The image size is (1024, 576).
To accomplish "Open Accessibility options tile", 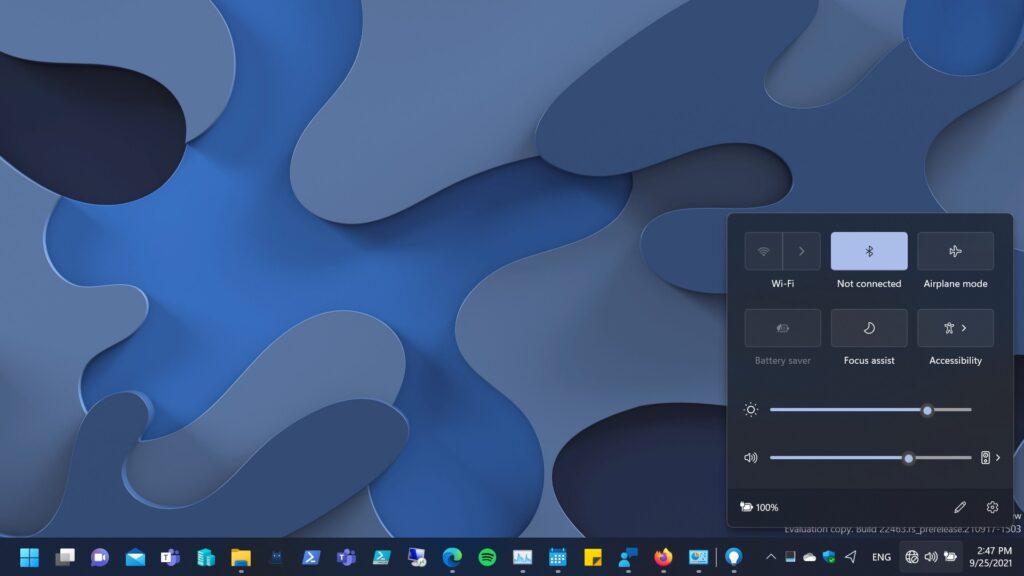I will click(955, 328).
